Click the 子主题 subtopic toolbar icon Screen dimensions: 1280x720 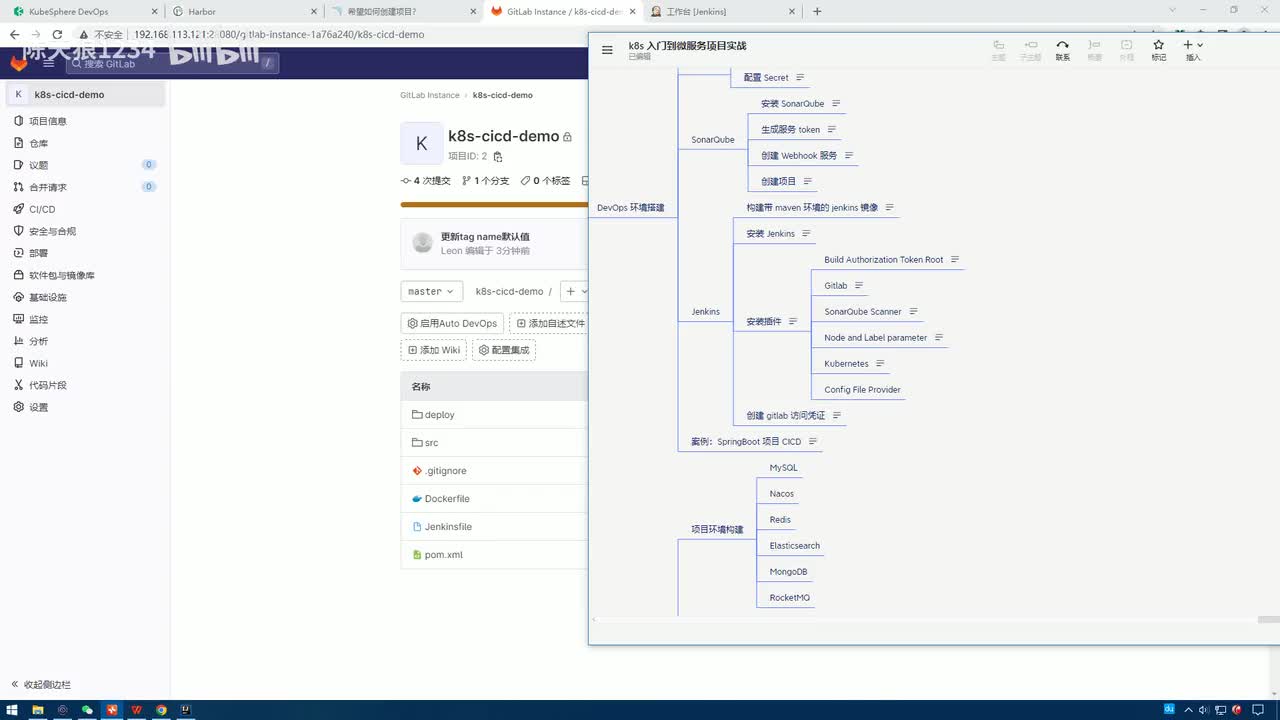coord(1030,50)
